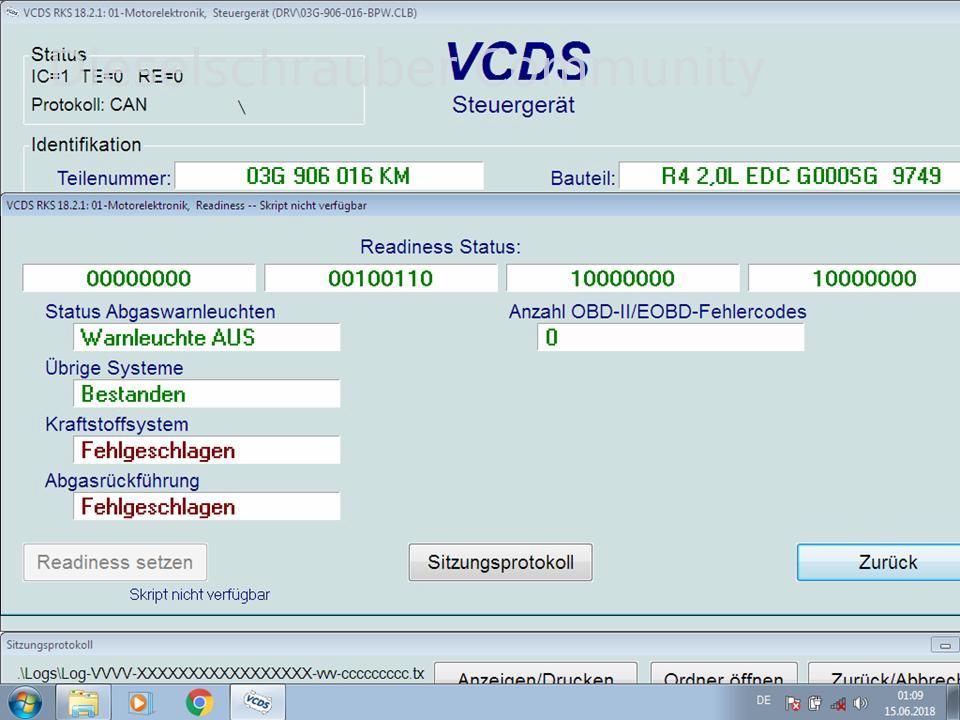This screenshot has width=960, height=720.
Task: Open the volume speaker icon
Action: (x=860, y=703)
